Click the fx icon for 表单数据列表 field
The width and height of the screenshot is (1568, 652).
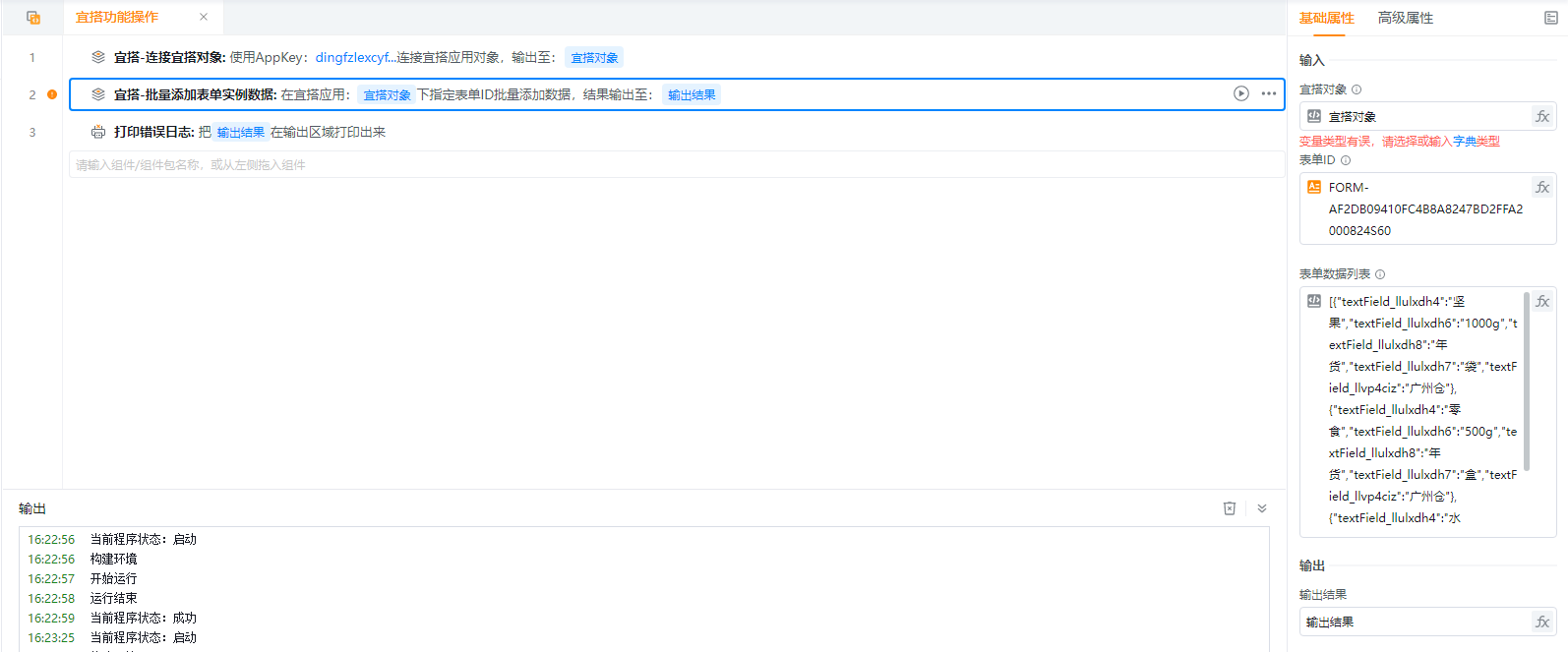tap(1541, 301)
